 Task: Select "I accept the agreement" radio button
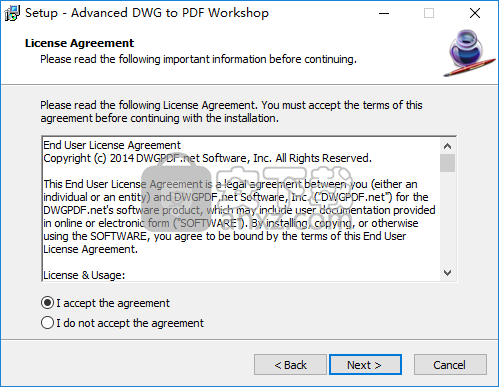tap(47, 303)
